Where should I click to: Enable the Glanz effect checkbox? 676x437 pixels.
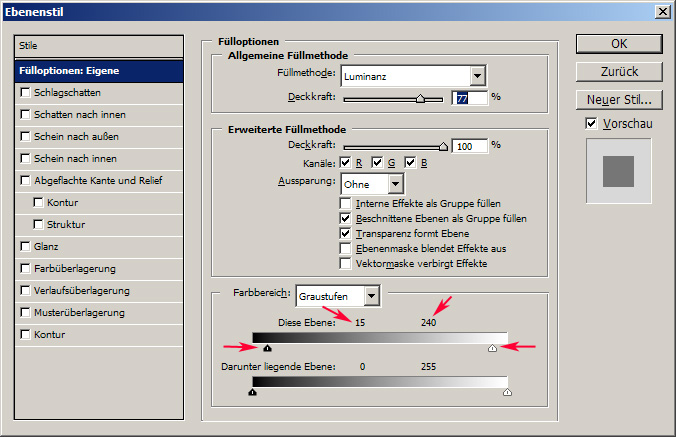[x=25, y=246]
